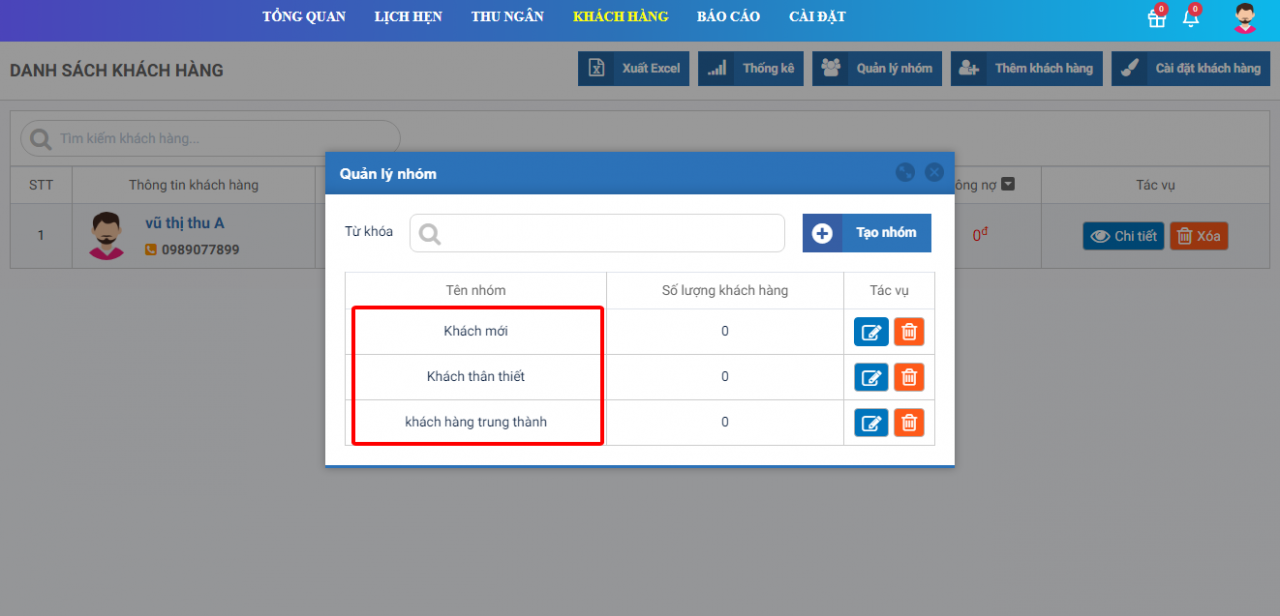Delete the "Khách mới" group

[x=909, y=332]
